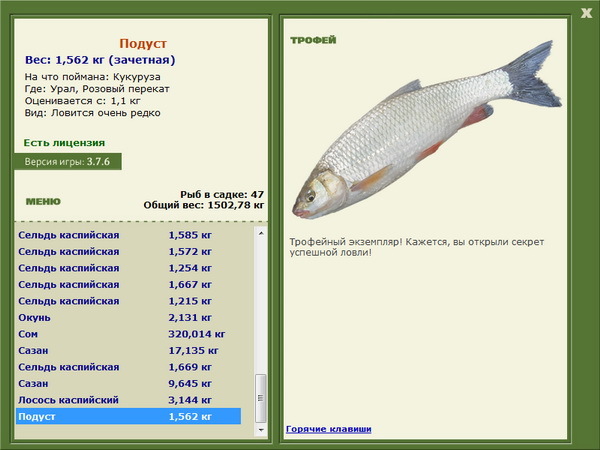Click the Трофейный экземпляр description text
600x450 pixels.
pos(417,247)
